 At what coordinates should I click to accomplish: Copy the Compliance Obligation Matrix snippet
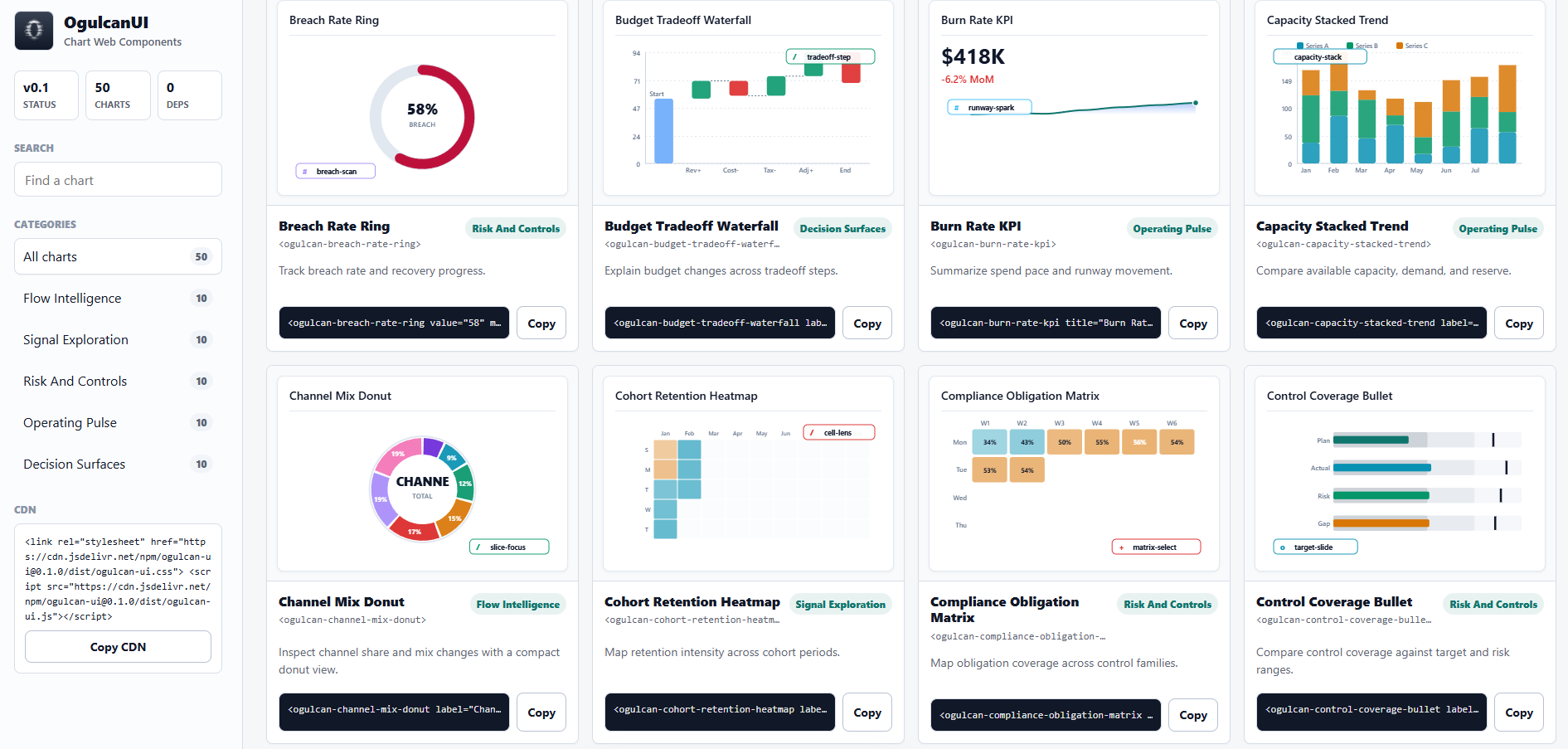coord(1193,715)
